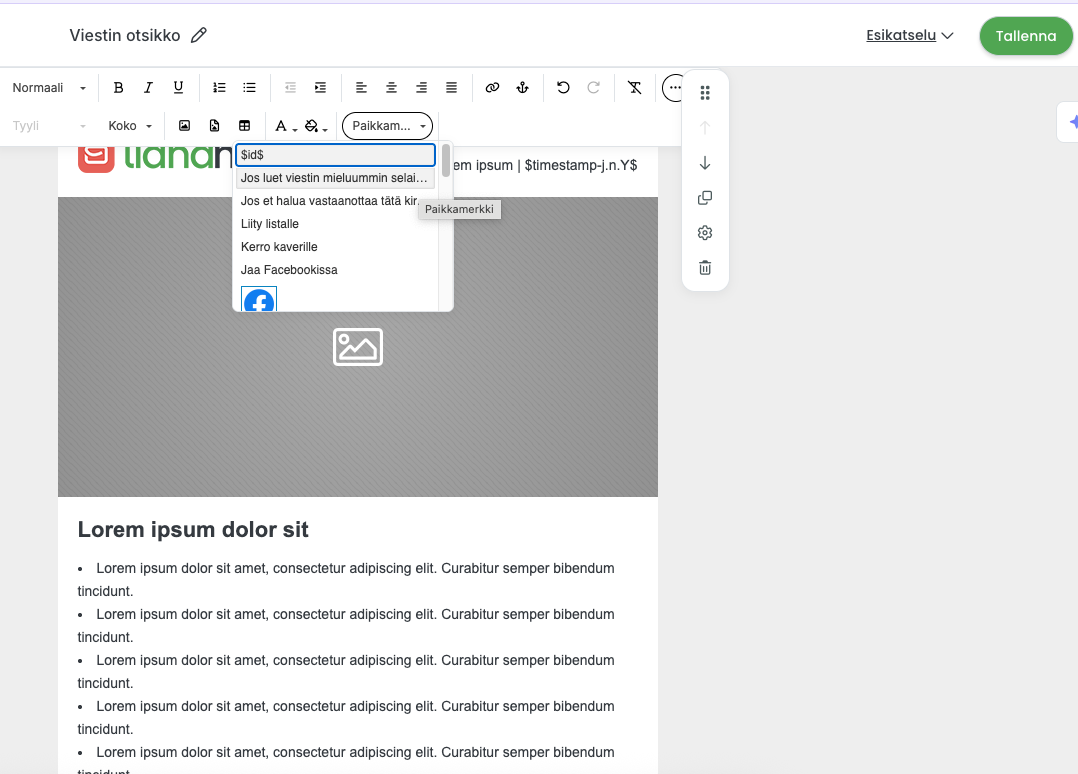Save the message with Tallenna

1025,36
